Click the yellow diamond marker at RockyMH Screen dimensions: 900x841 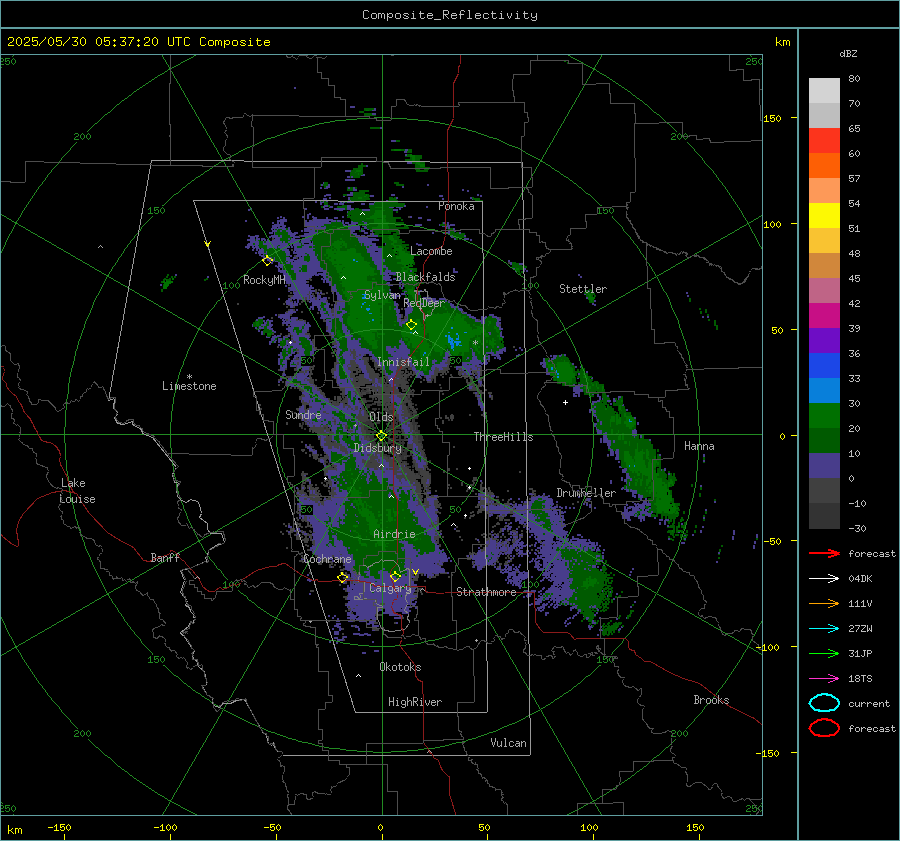tap(267, 261)
